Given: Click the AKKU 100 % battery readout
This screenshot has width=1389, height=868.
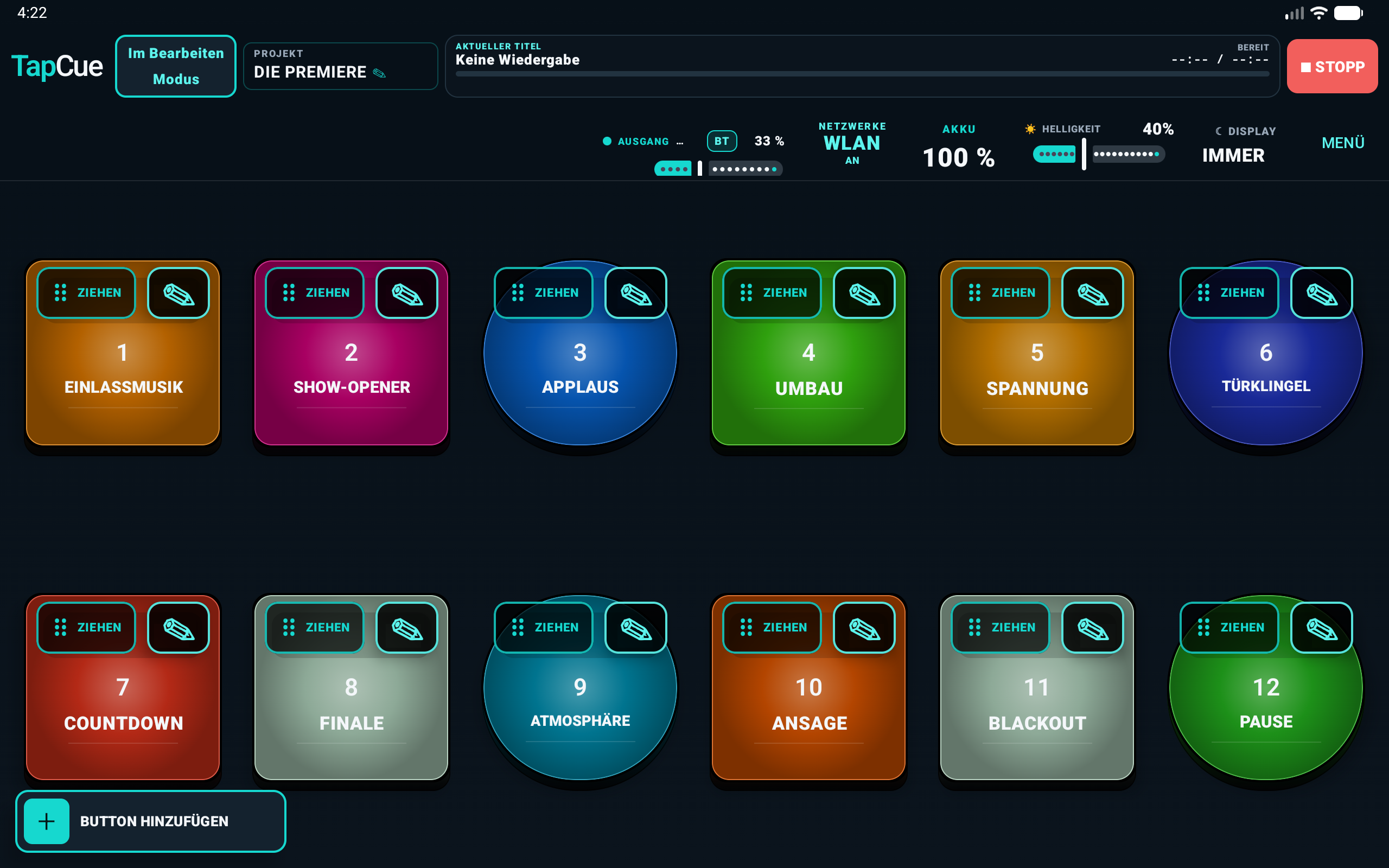Looking at the screenshot, I should [959, 147].
